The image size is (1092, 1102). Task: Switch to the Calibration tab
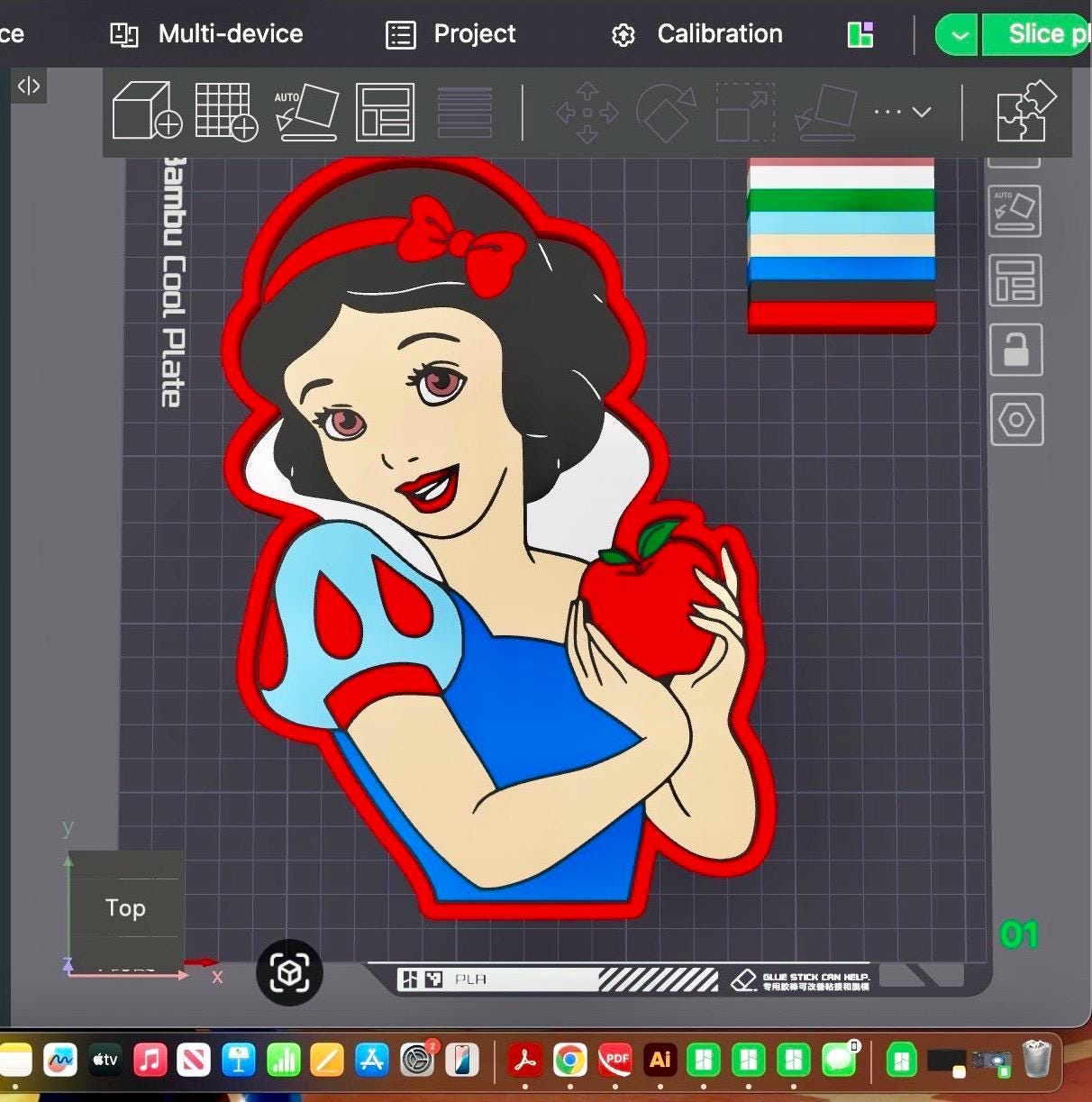pyautogui.click(x=697, y=34)
